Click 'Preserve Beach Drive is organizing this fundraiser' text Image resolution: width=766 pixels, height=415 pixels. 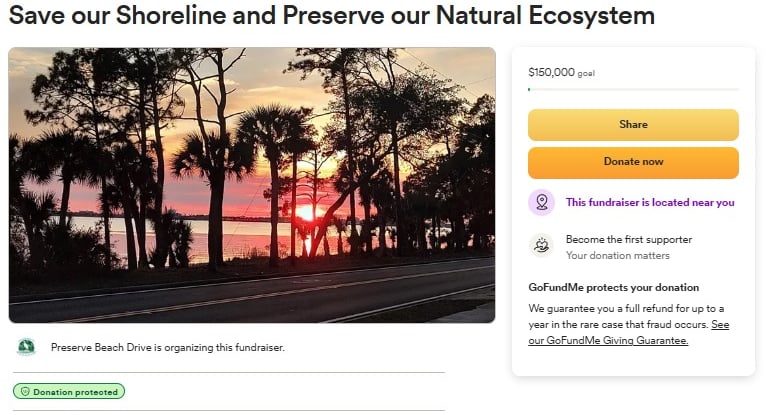[x=168, y=348]
